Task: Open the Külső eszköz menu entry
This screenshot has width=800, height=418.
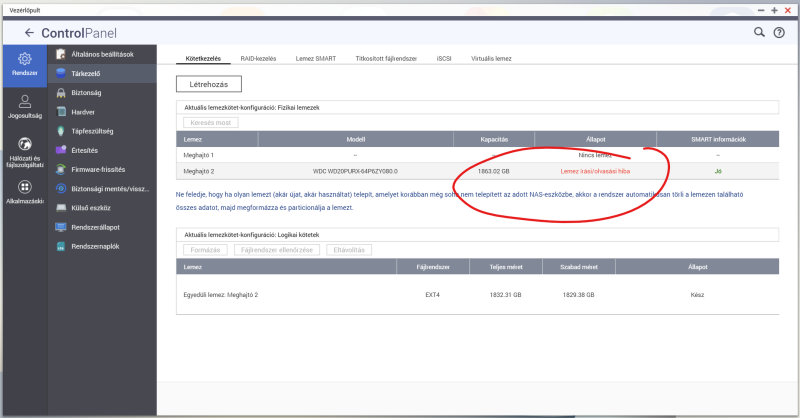Action: point(102,208)
